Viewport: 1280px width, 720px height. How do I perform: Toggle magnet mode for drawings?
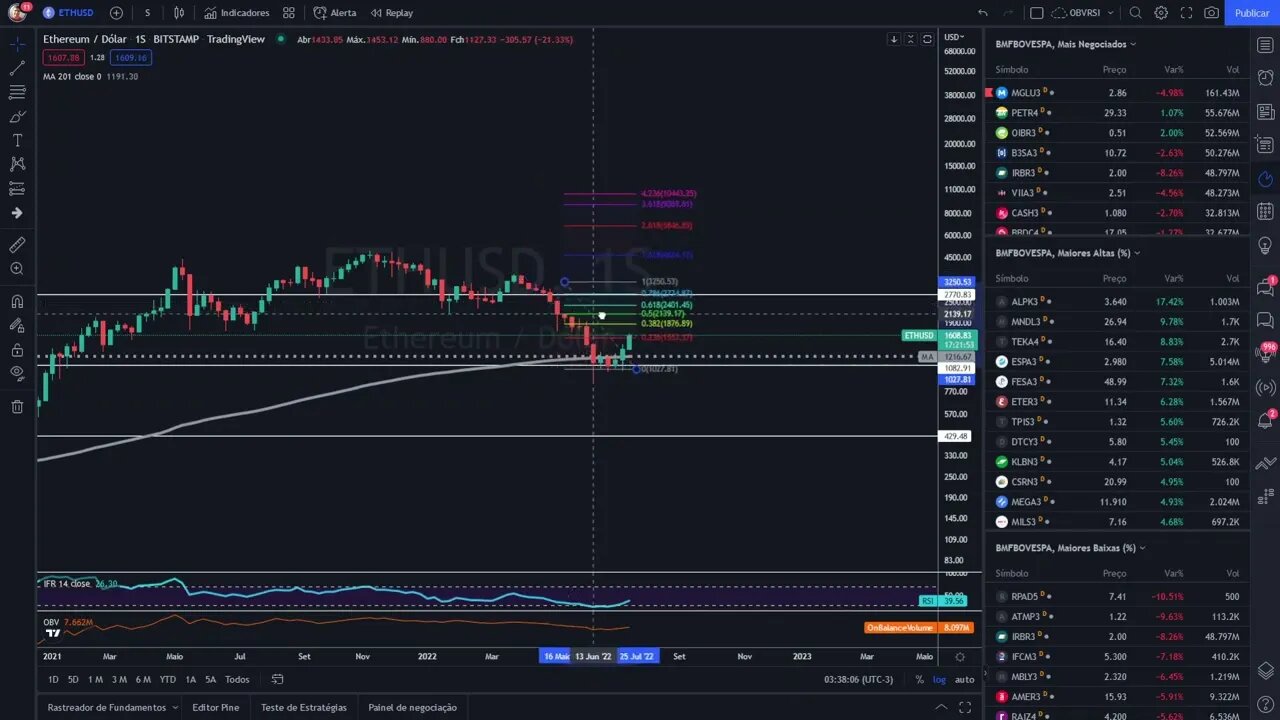click(x=17, y=301)
